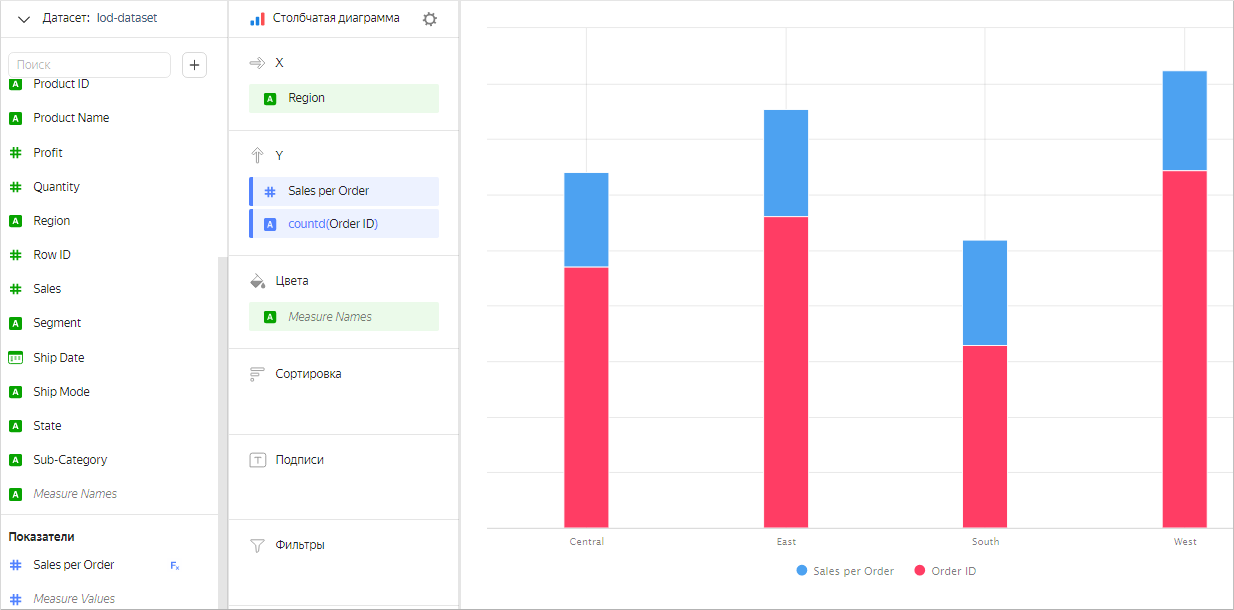
Task: Click the formula icon beside Sales per Order
Action: [175, 566]
